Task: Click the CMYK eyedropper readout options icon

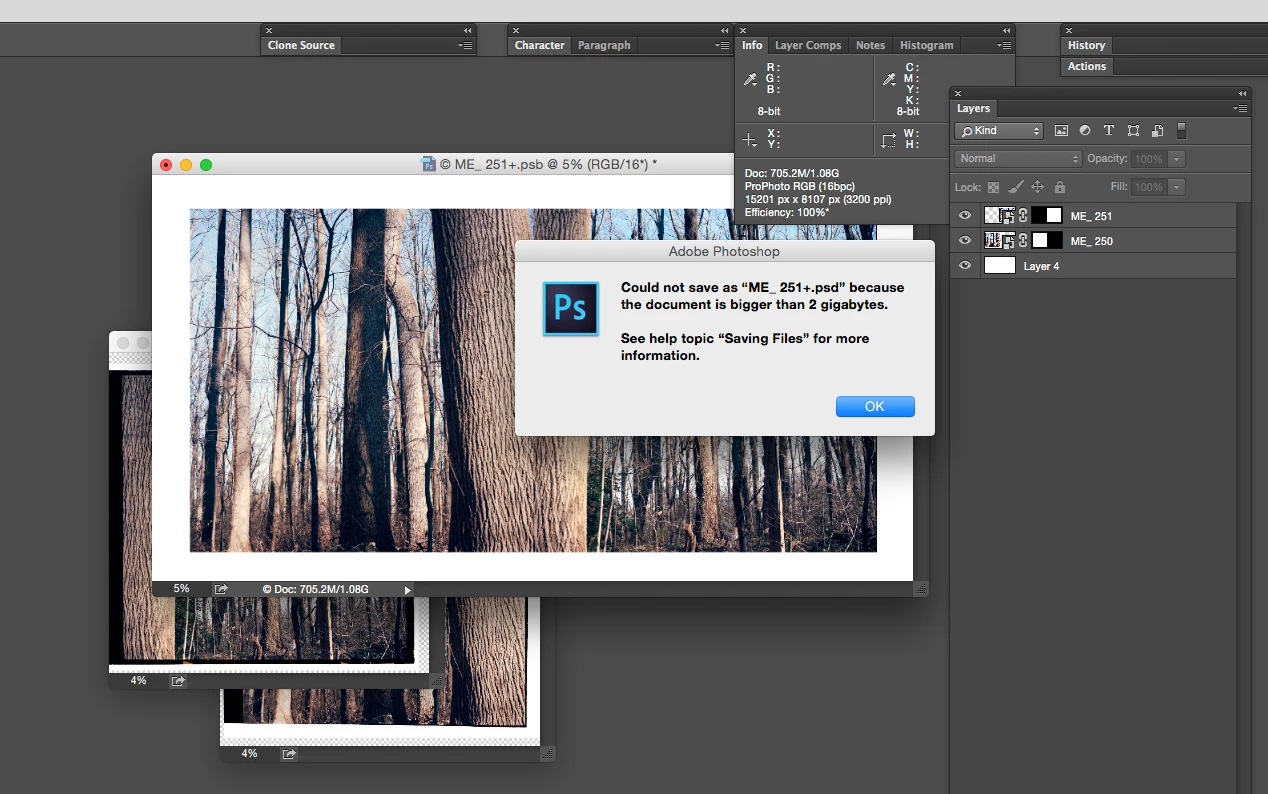Action: 889,80
